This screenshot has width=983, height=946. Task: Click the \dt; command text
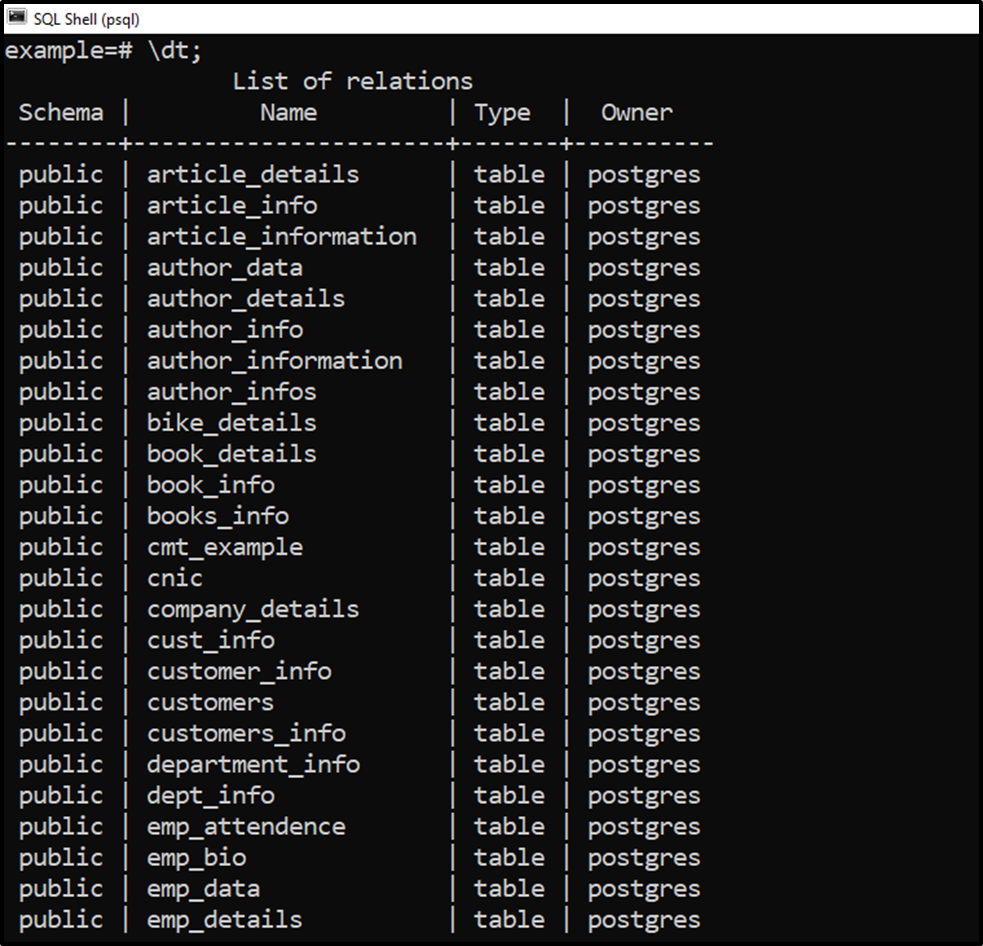175,51
